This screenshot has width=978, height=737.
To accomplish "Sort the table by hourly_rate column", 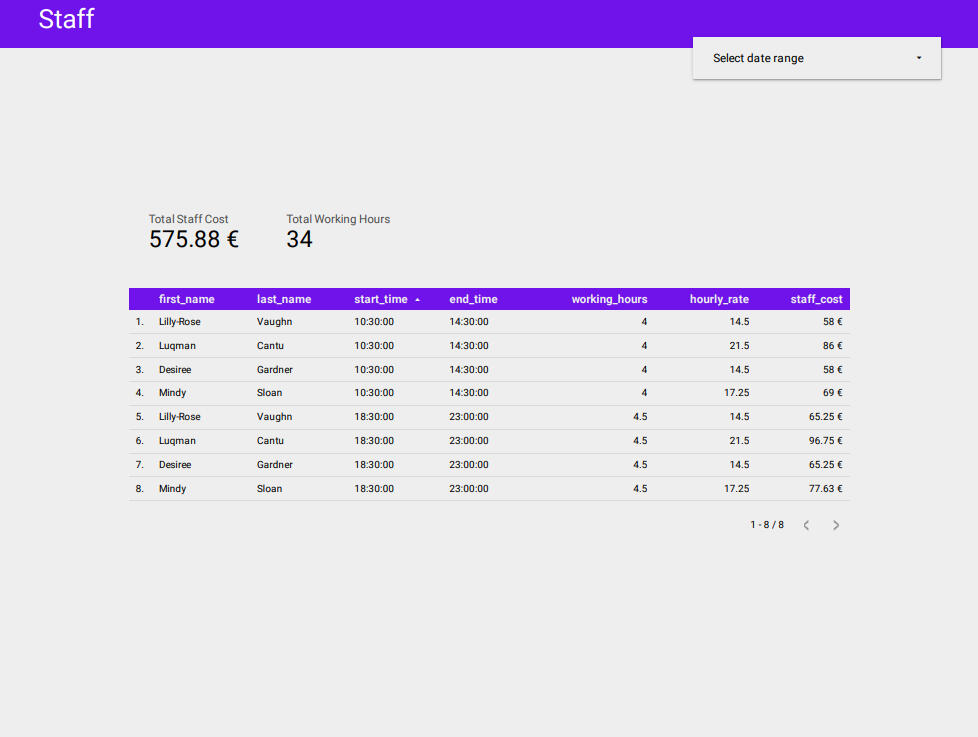I will 719,299.
